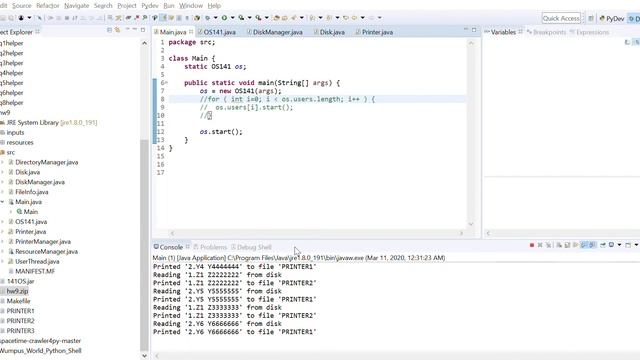Open the Refactor menu

(48, 6)
